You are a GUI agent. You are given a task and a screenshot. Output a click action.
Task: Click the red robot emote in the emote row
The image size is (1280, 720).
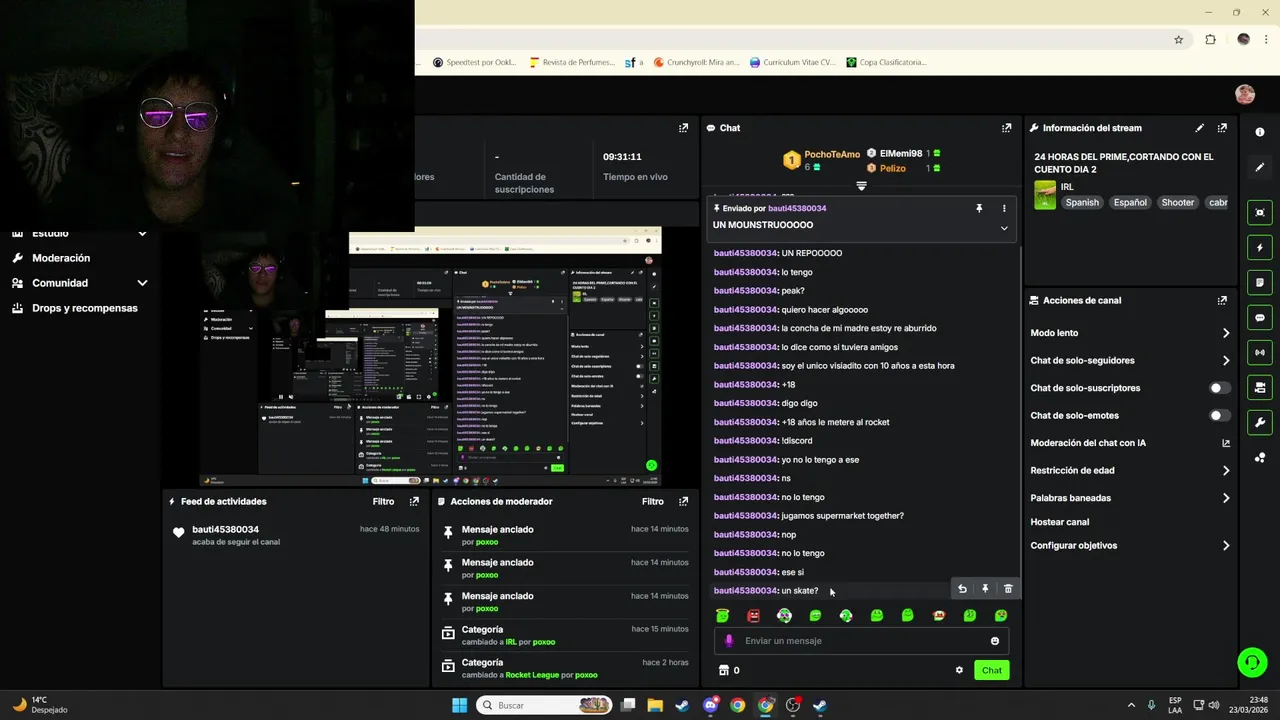click(753, 615)
